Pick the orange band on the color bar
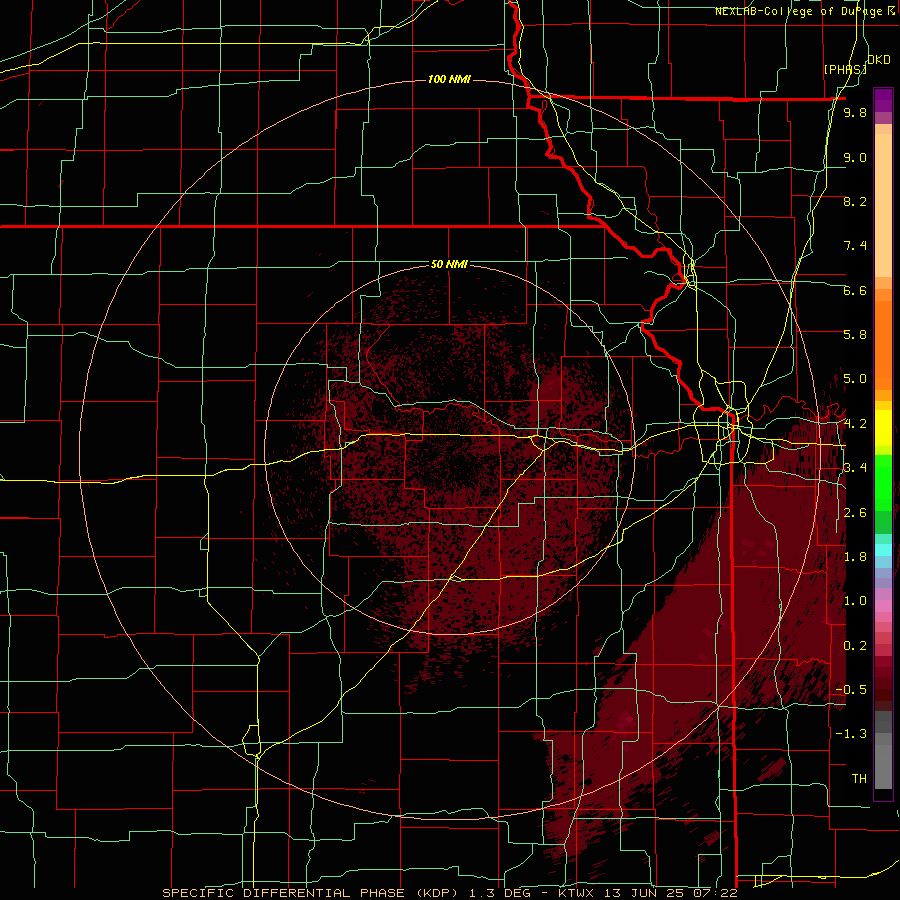Image resolution: width=900 pixels, height=900 pixels. pos(883,344)
